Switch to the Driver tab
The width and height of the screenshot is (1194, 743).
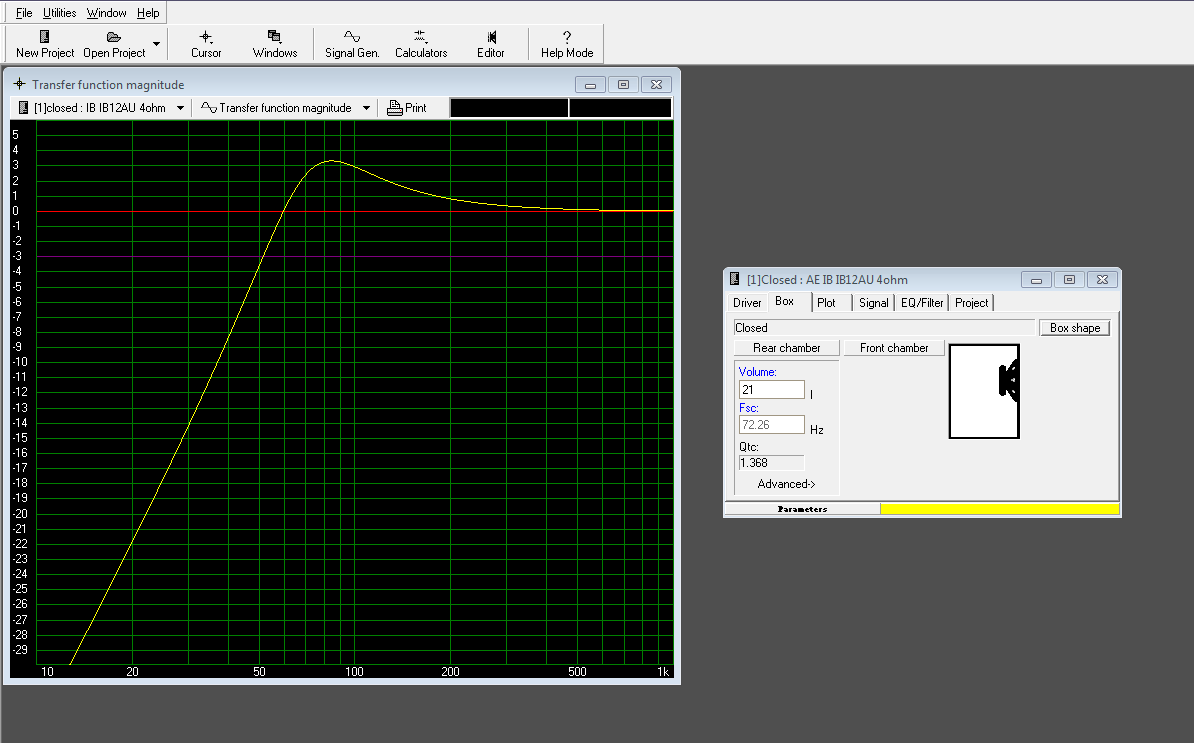(747, 303)
